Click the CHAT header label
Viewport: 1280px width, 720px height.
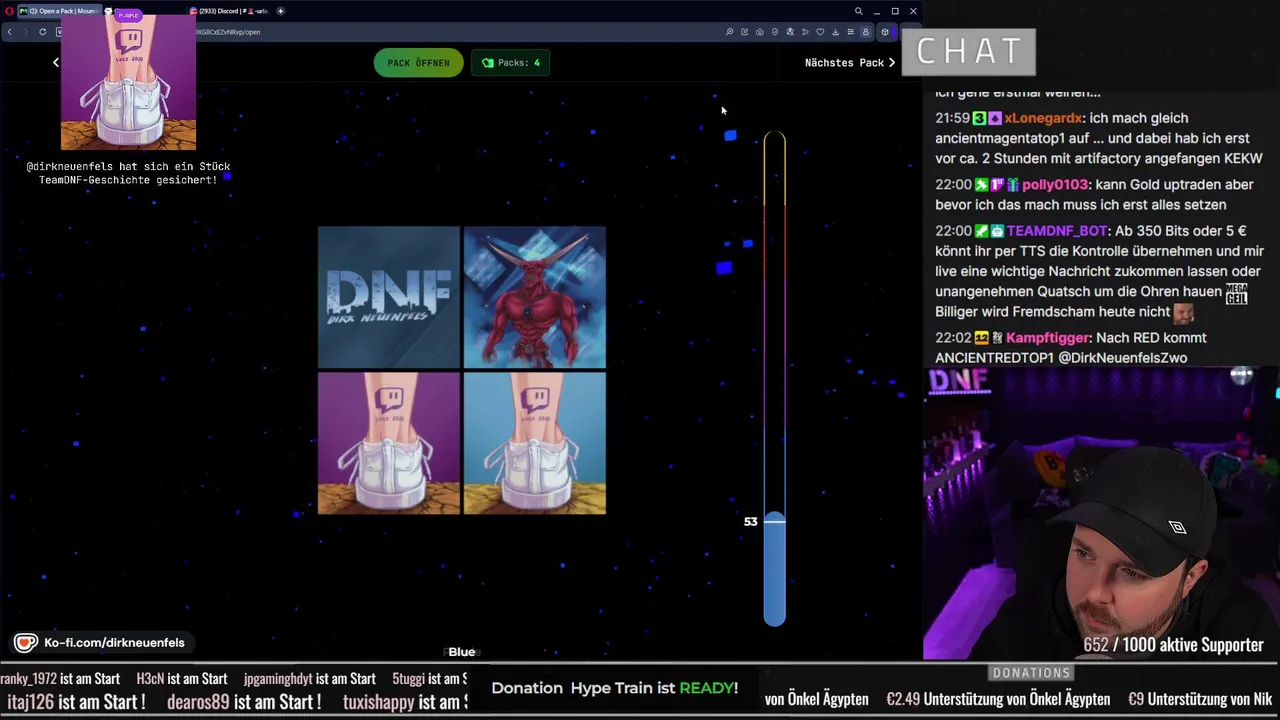(x=968, y=51)
